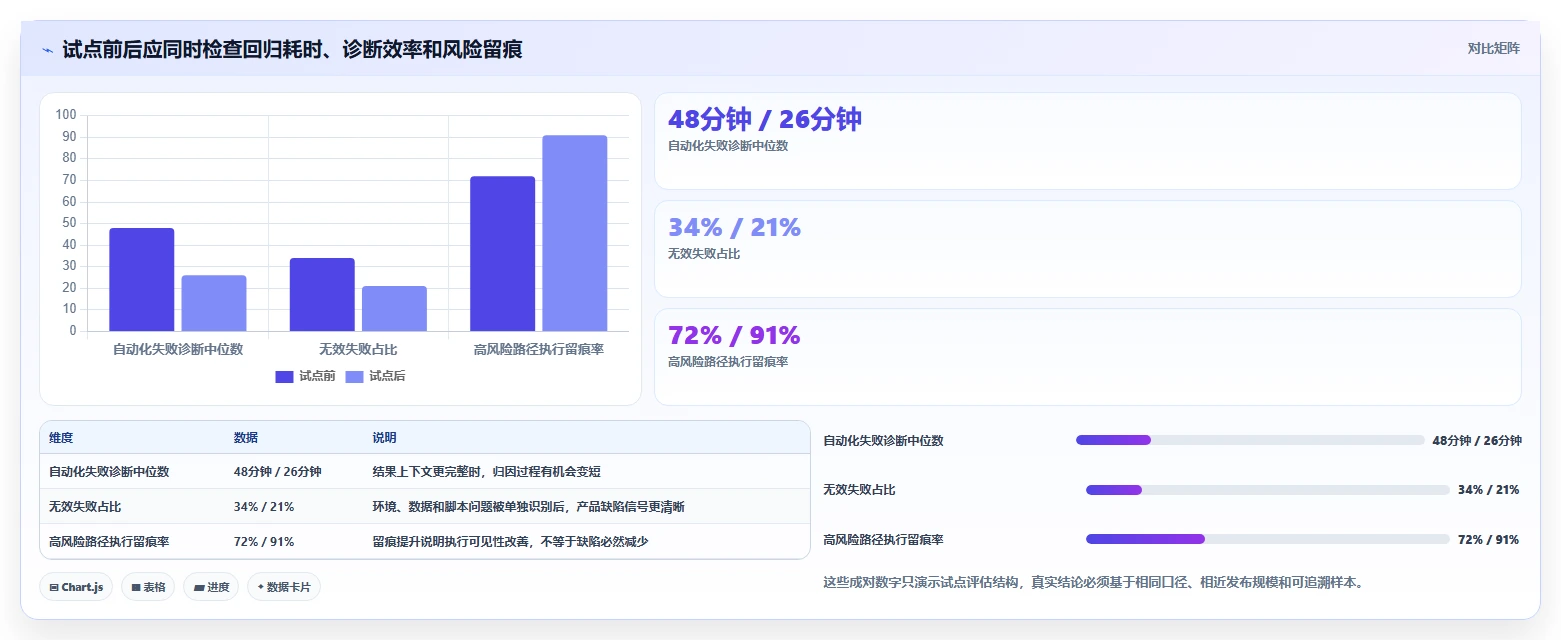Click the Chart.js tag chip
The width and height of the screenshot is (1561, 640).
coord(76,587)
